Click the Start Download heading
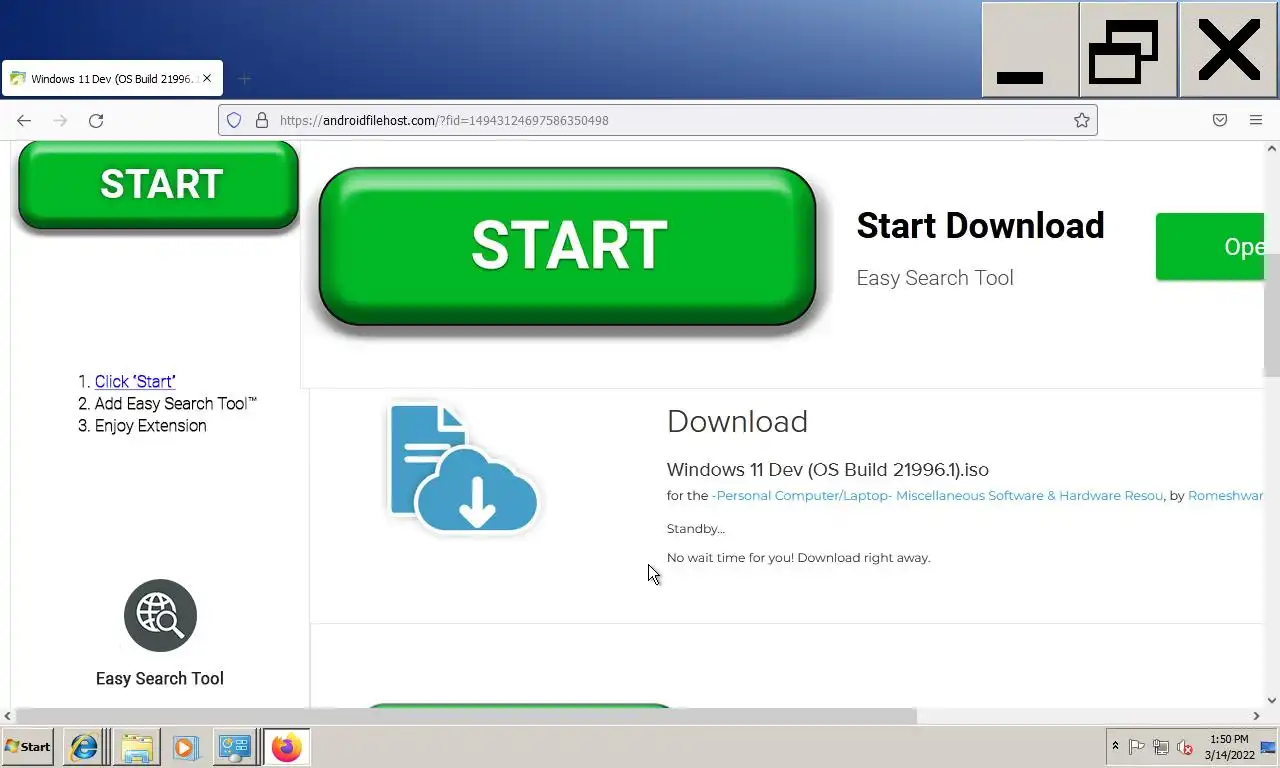This screenshot has width=1280, height=768. [x=980, y=226]
